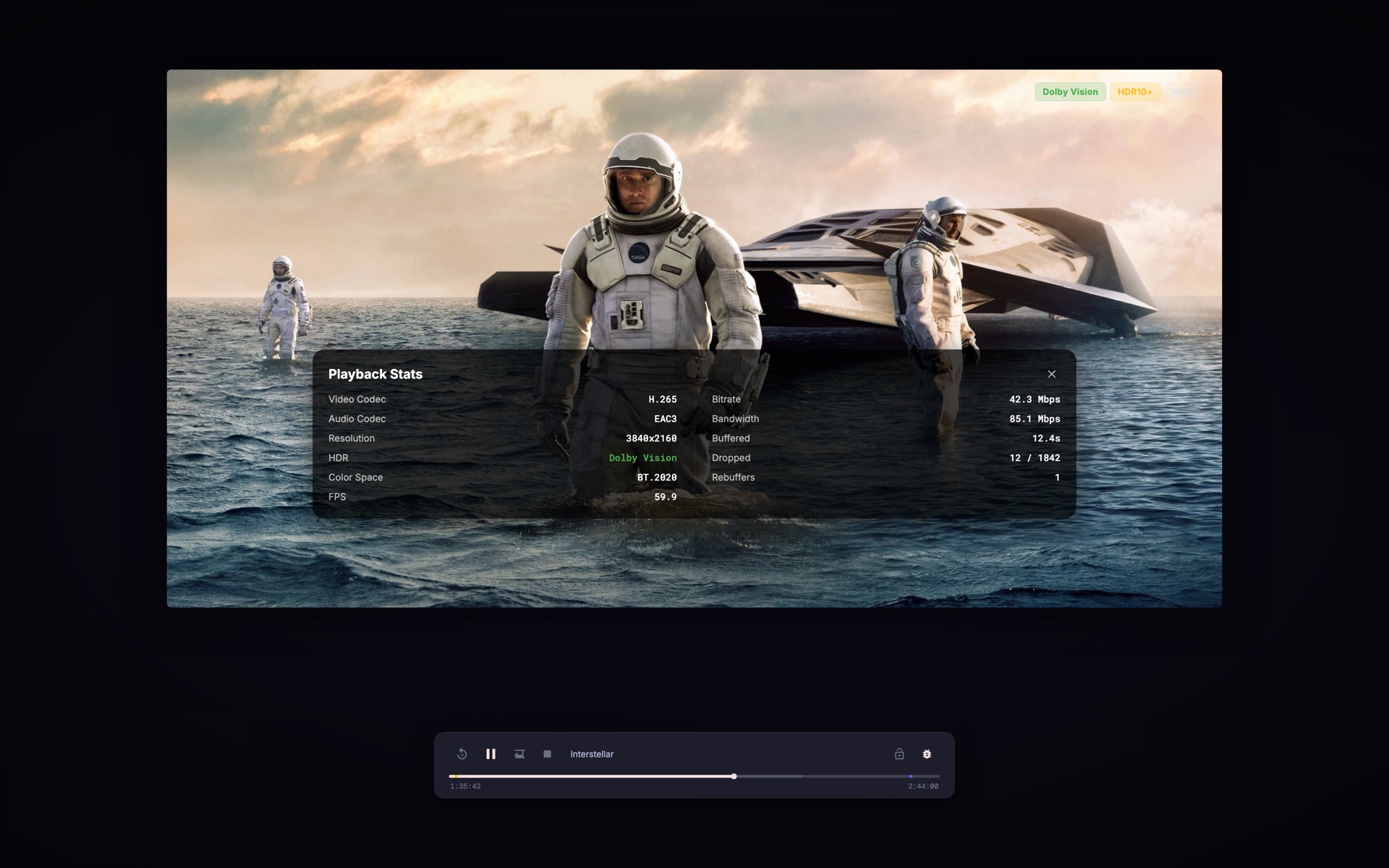Click the elapsed time 1:35:42 label
This screenshot has width=1389, height=868.
(465, 786)
